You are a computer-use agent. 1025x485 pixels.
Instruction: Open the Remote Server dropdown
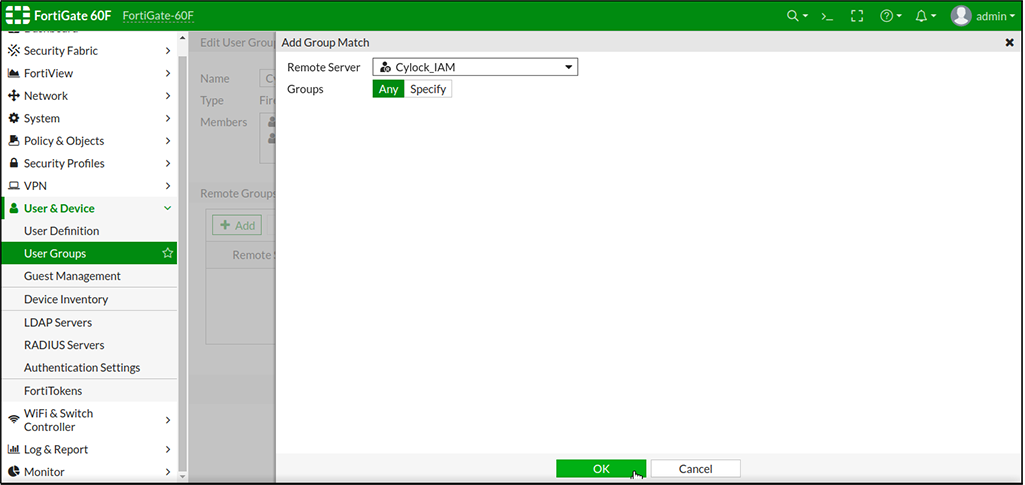click(475, 67)
